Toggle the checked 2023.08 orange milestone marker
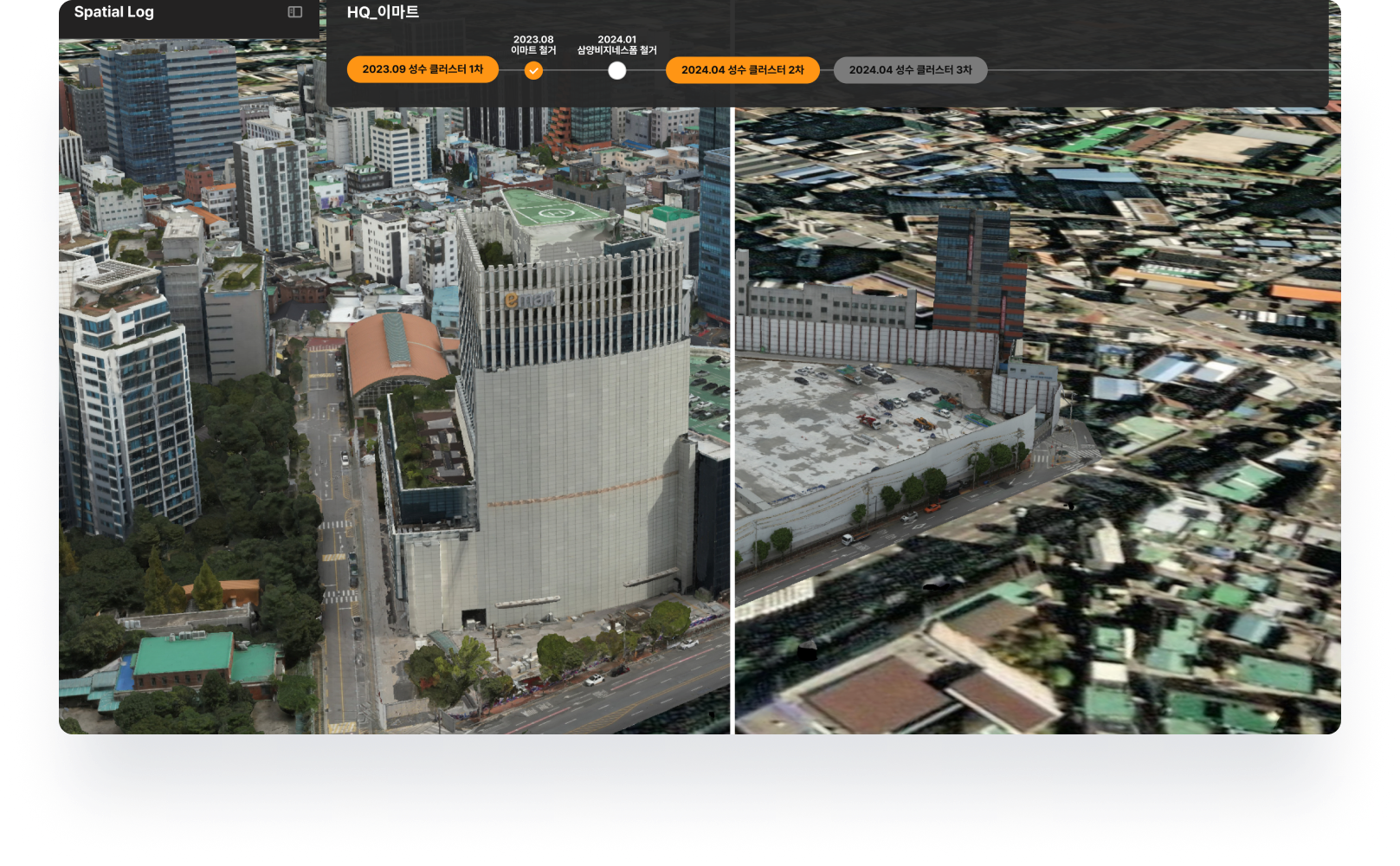 click(533, 71)
